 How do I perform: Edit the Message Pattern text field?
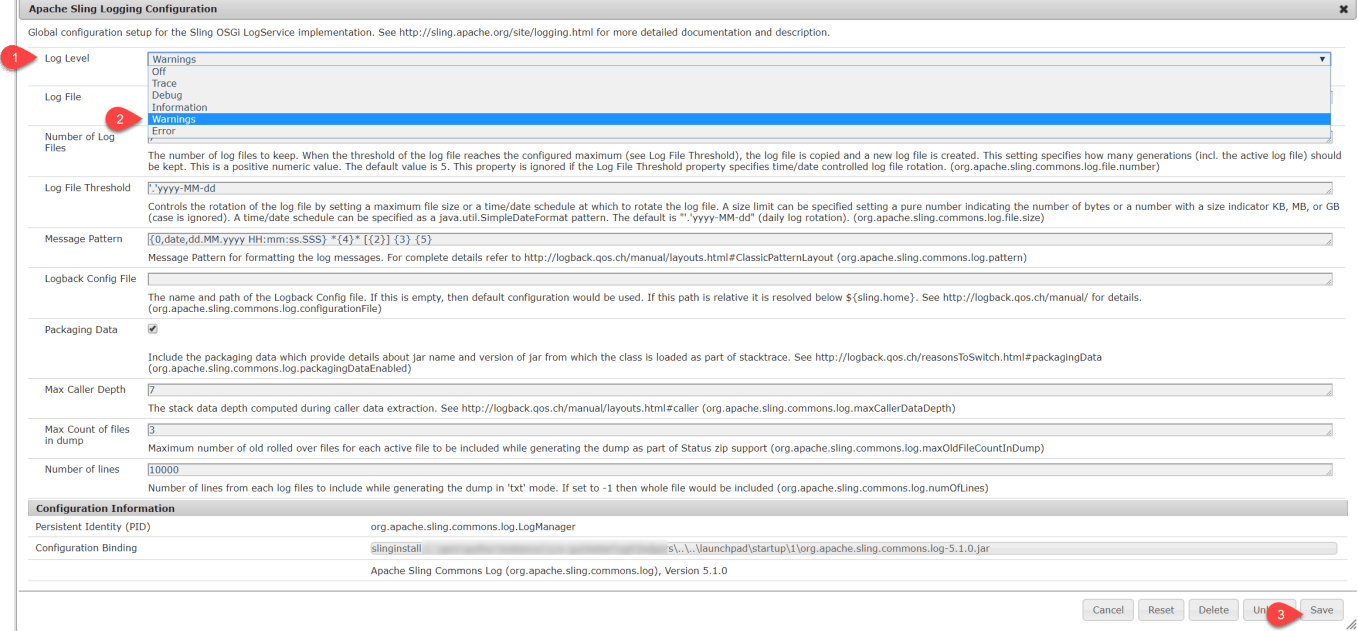click(739, 240)
